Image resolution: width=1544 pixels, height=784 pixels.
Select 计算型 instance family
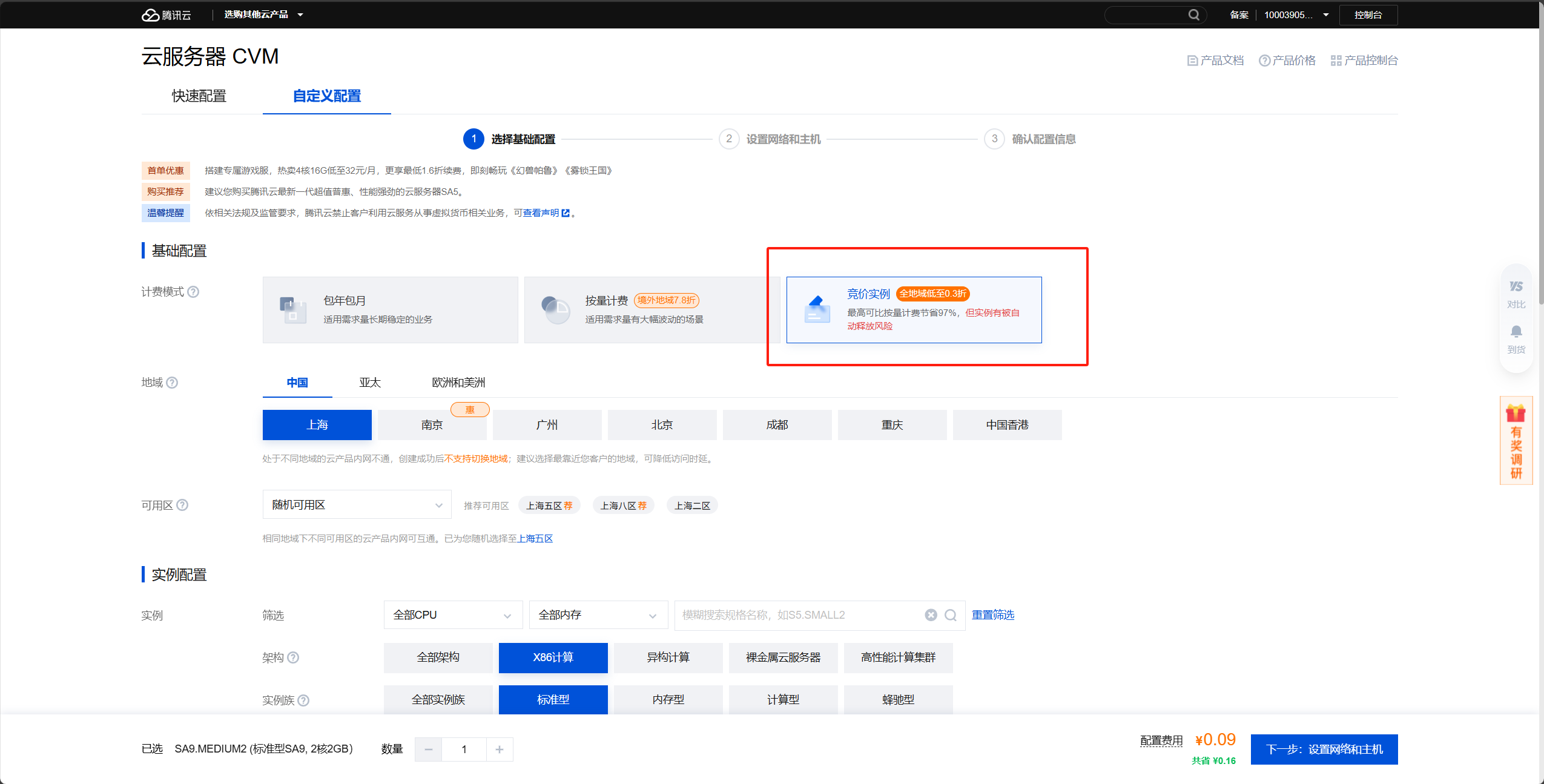tap(784, 700)
